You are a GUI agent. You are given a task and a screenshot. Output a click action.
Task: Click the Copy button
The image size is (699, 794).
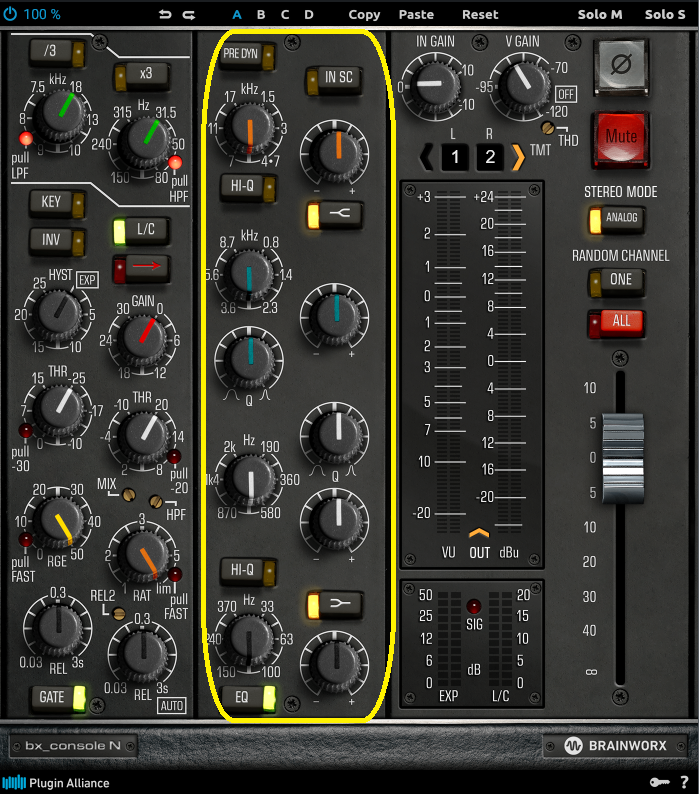tap(364, 15)
